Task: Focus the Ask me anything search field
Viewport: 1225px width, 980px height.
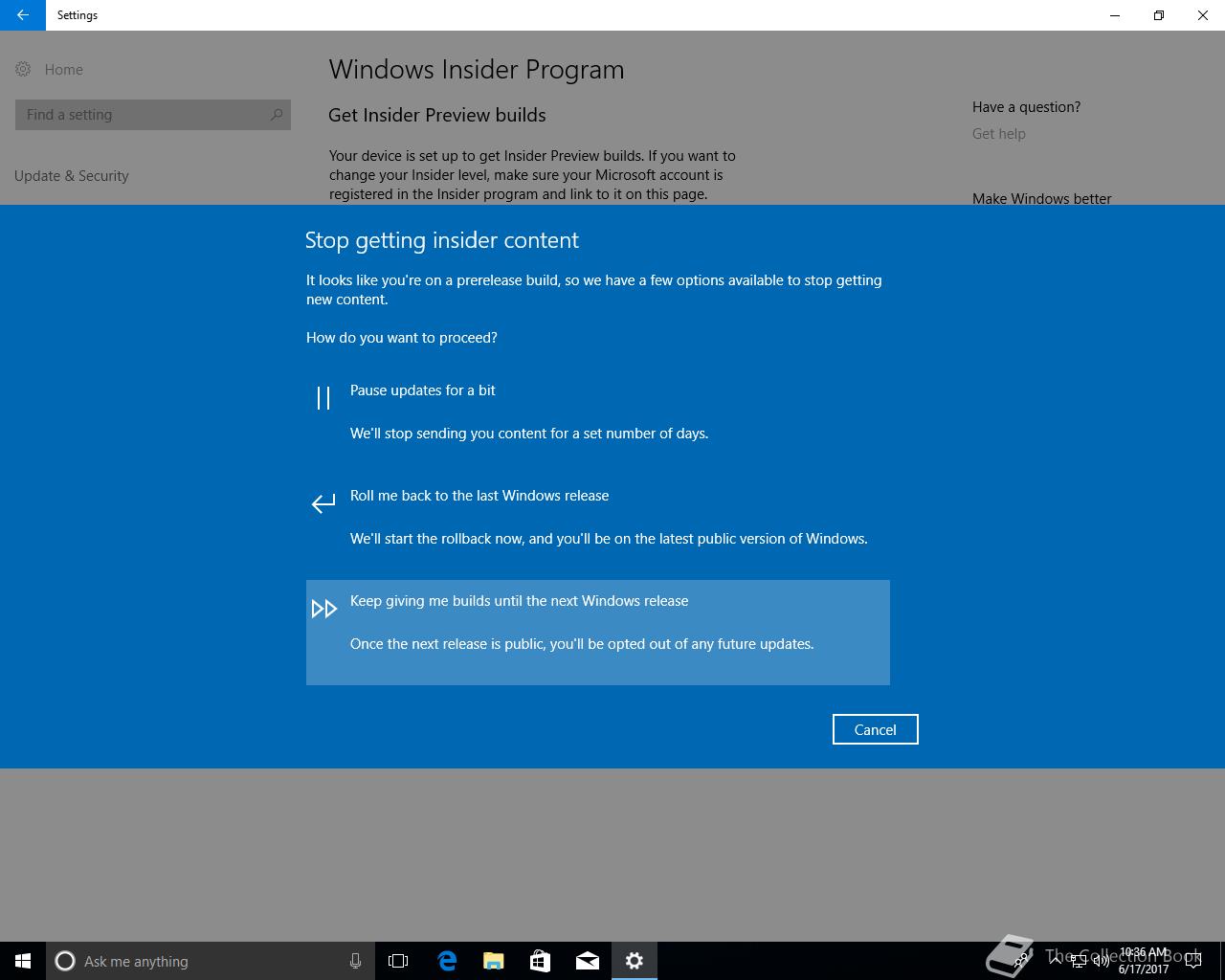Action: click(x=211, y=961)
